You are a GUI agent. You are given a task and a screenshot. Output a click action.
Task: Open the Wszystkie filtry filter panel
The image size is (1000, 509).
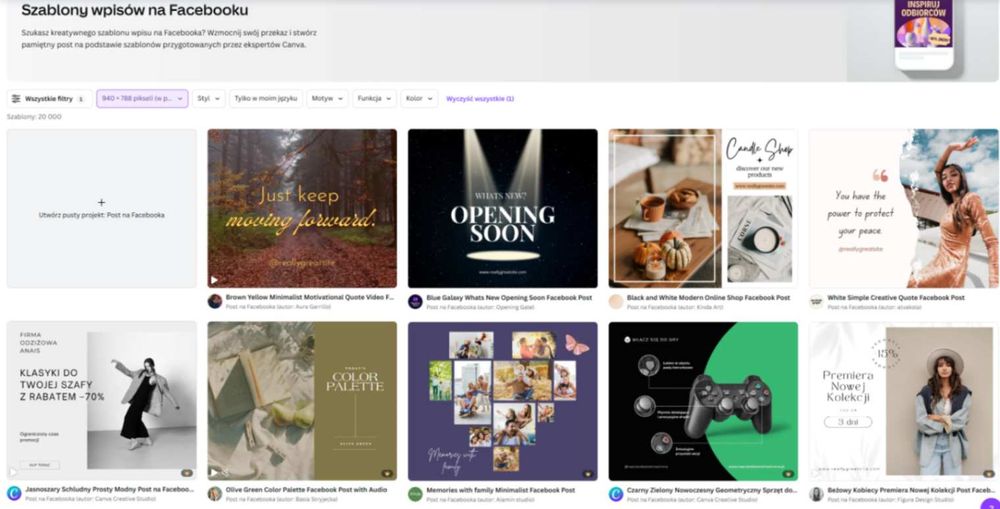(47, 99)
